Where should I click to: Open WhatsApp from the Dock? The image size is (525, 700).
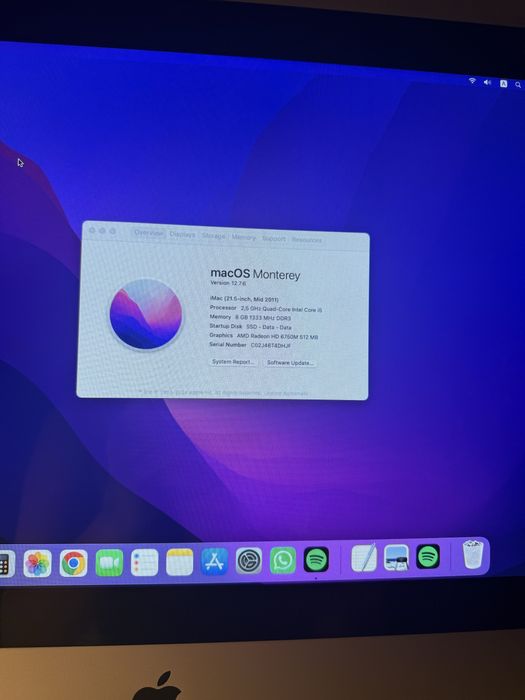point(283,560)
